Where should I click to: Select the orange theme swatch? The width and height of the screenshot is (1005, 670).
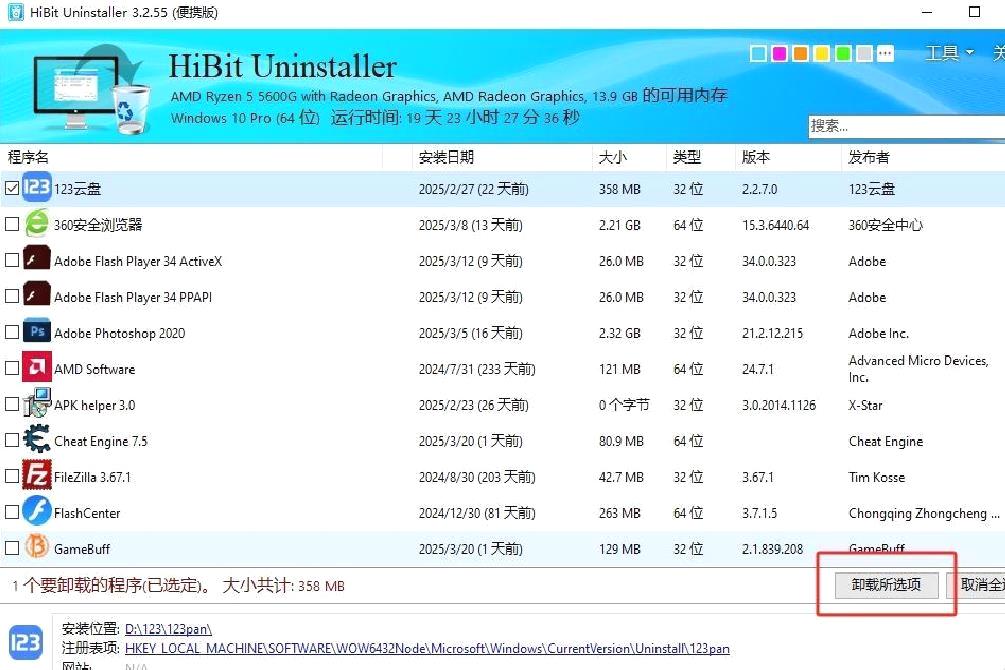point(801,54)
